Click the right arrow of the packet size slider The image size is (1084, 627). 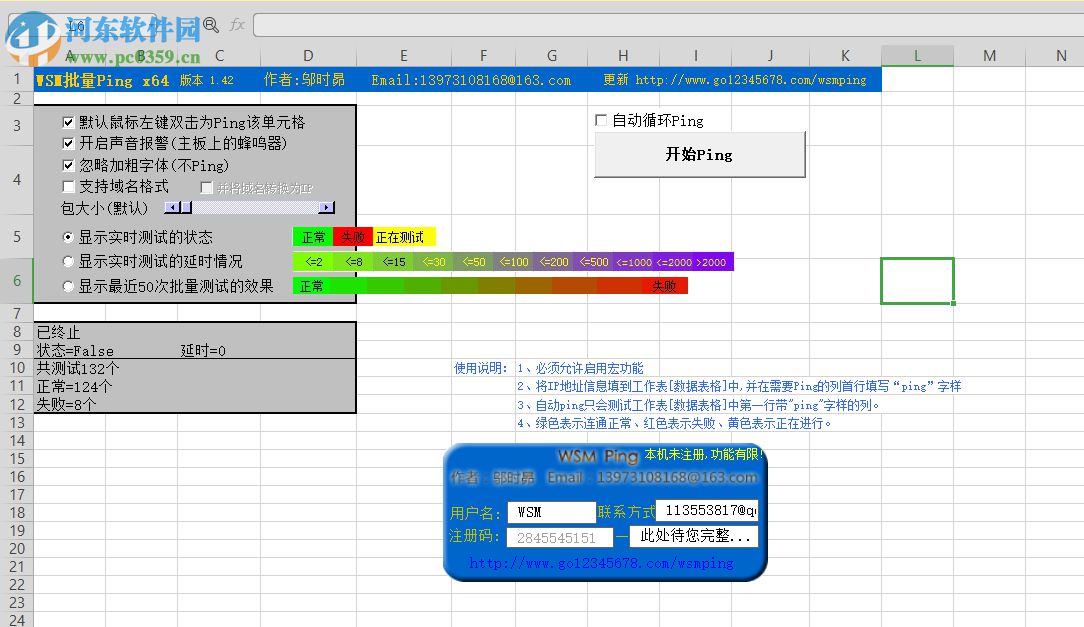point(327,208)
